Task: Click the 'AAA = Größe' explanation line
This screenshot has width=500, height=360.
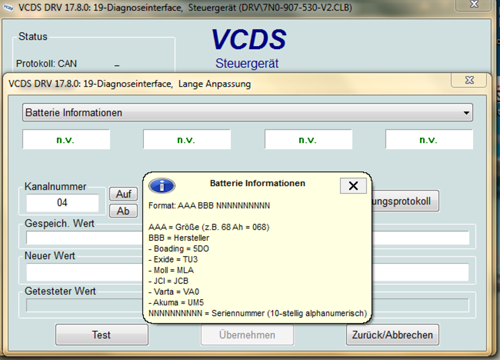Action: 209,227
